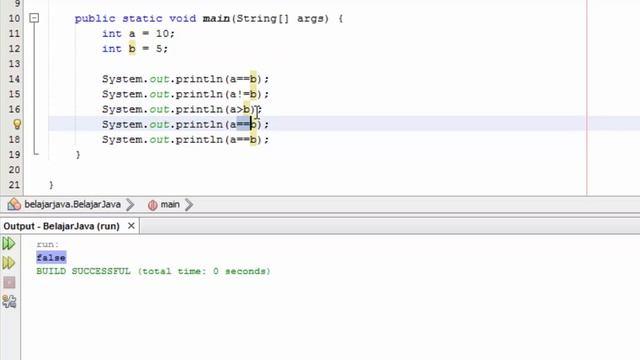Viewport: 640px width, 360px height.
Task: Click the line 'int a = 10;'
Action: pos(138,33)
